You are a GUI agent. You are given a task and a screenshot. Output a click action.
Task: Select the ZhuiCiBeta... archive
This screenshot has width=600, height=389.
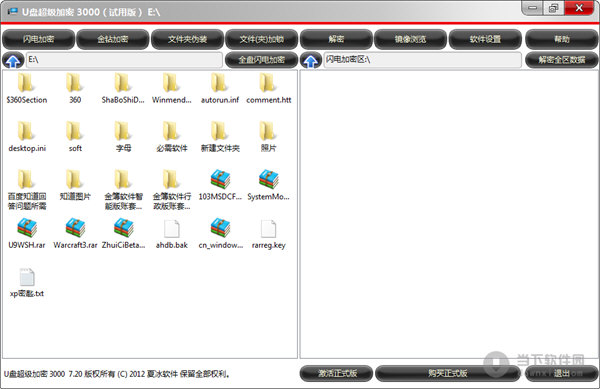pos(123,234)
